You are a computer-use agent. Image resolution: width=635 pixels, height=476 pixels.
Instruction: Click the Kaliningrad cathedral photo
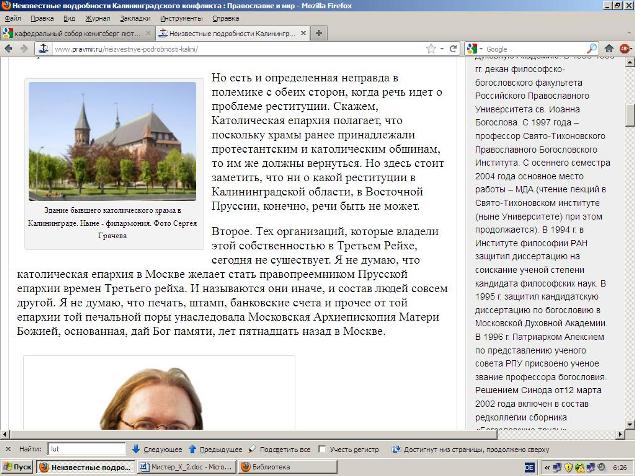click(x=112, y=141)
